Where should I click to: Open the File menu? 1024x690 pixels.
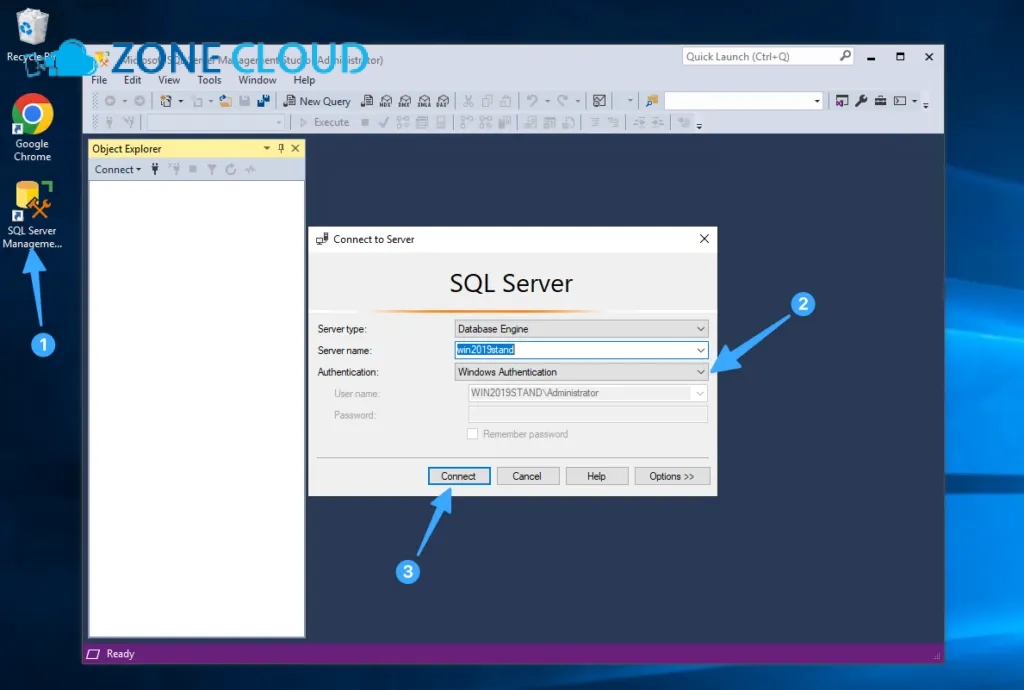coord(99,80)
